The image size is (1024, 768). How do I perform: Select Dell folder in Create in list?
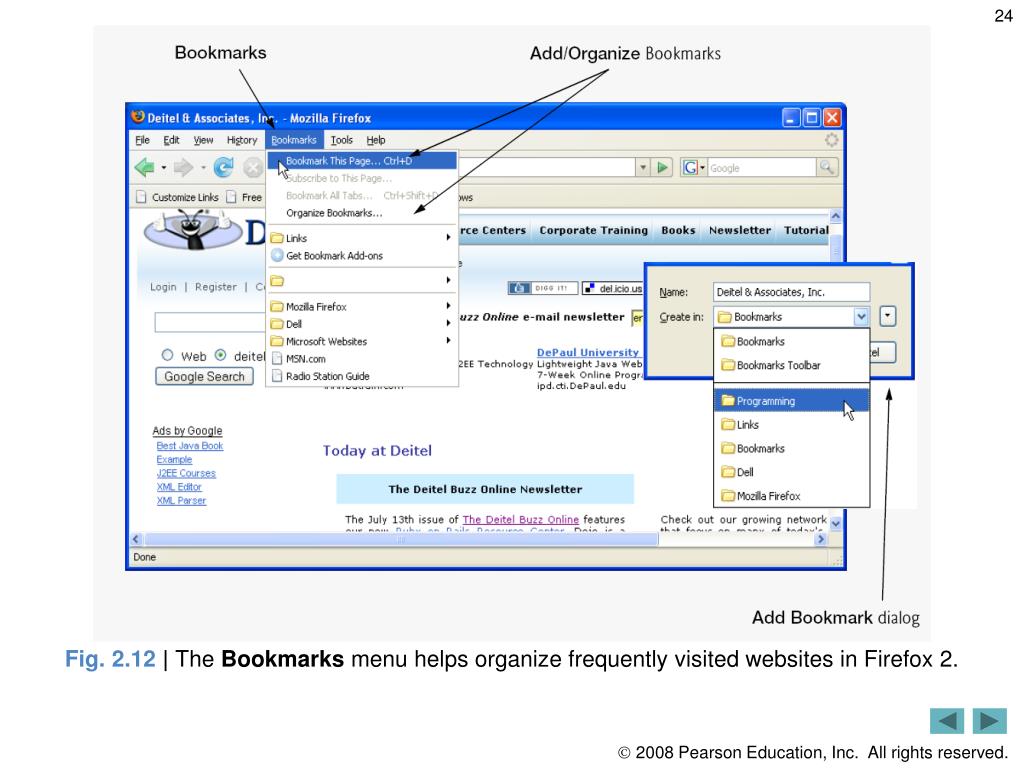(x=792, y=472)
